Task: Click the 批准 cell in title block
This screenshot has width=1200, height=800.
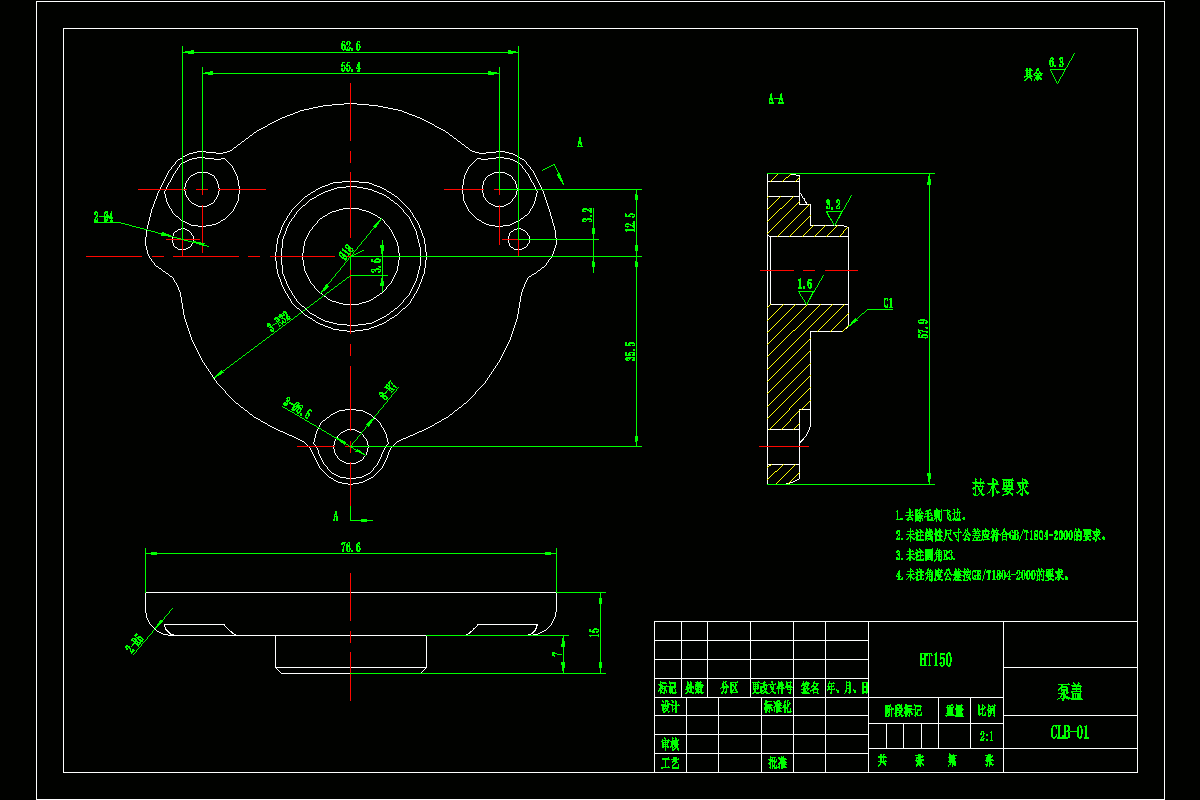Action: (777, 762)
